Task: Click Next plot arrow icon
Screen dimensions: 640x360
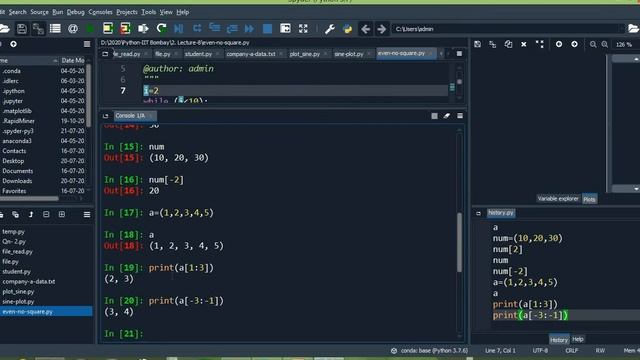Action: click(x=574, y=44)
